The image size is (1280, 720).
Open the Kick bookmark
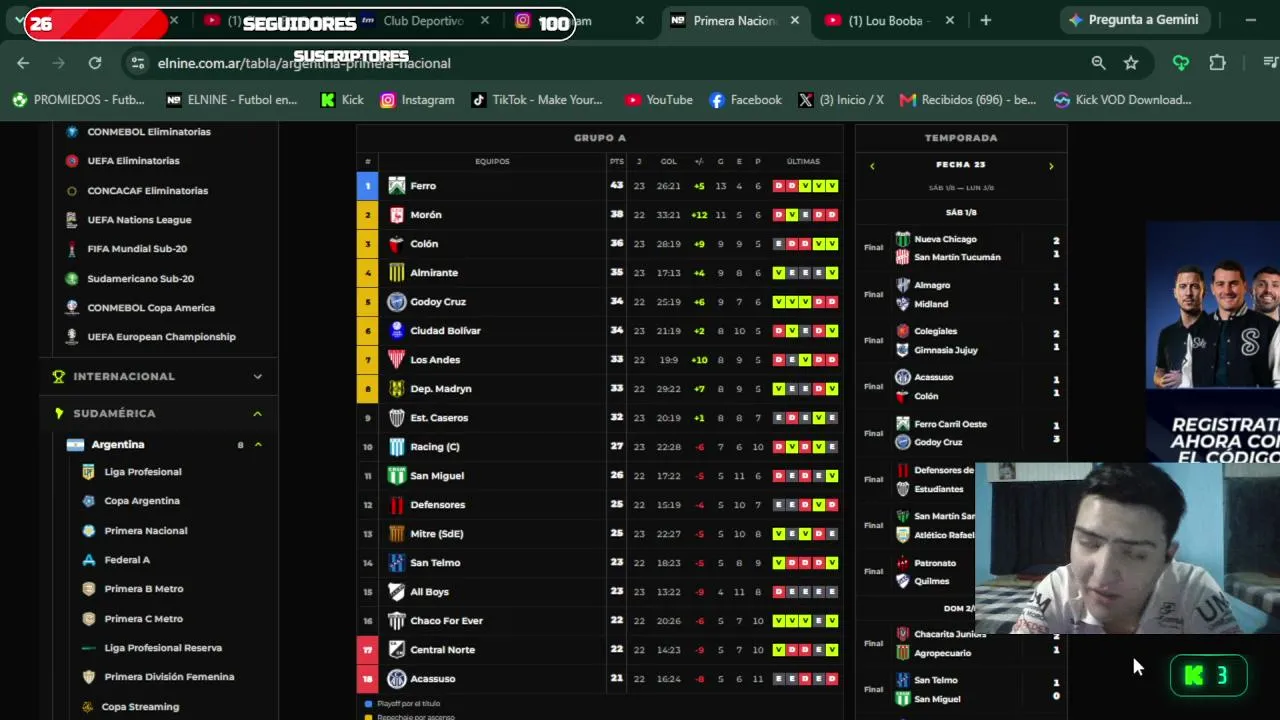[x=342, y=100]
